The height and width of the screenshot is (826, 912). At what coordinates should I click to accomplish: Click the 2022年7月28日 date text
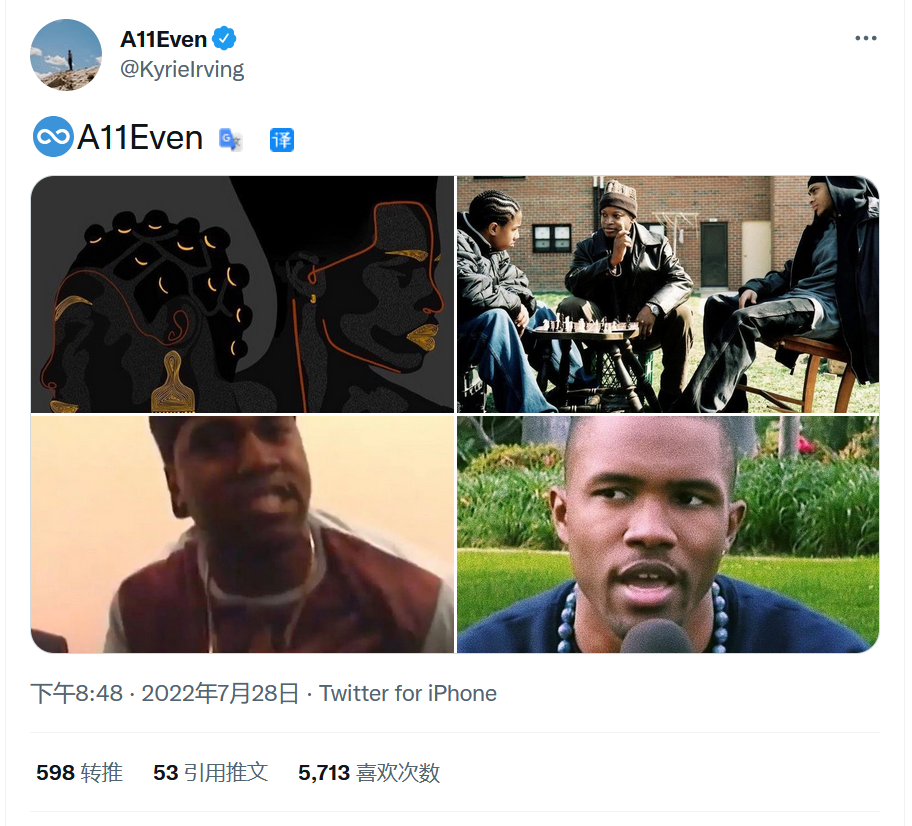pyautogui.click(x=220, y=693)
